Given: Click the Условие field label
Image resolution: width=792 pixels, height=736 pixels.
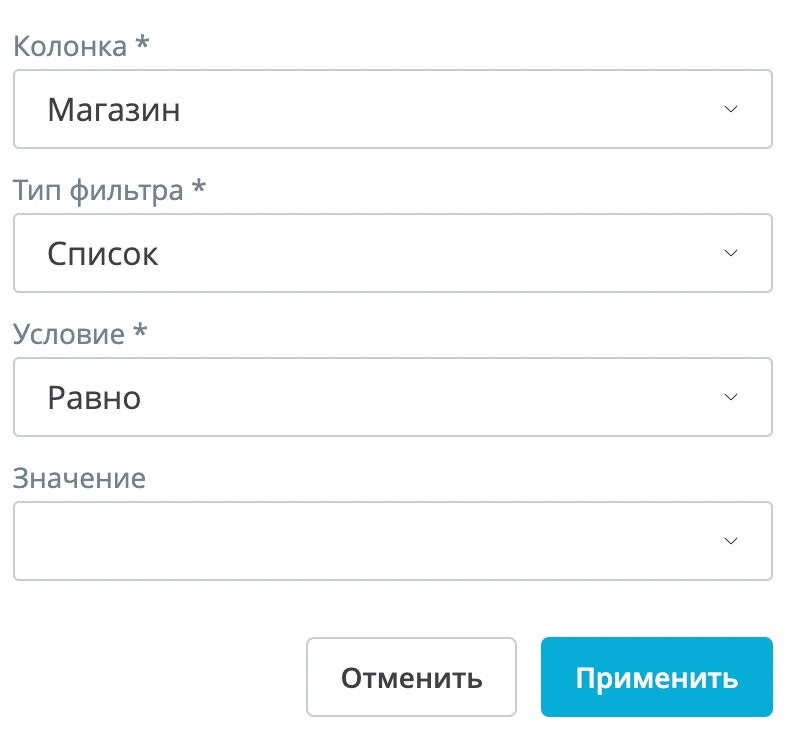Looking at the screenshot, I should [69, 334].
